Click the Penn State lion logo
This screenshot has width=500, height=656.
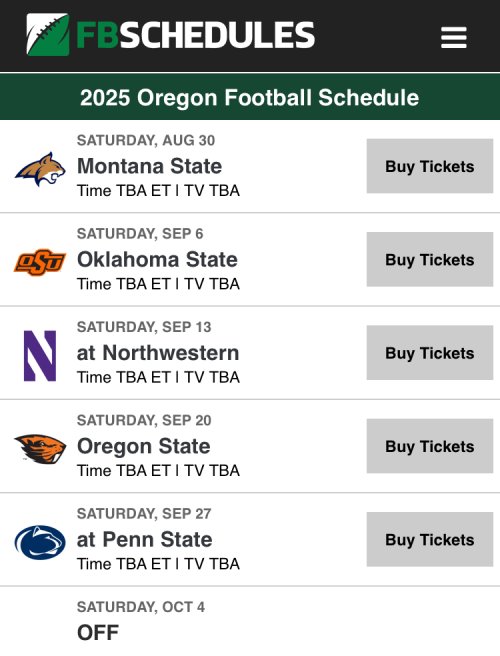[x=40, y=542]
